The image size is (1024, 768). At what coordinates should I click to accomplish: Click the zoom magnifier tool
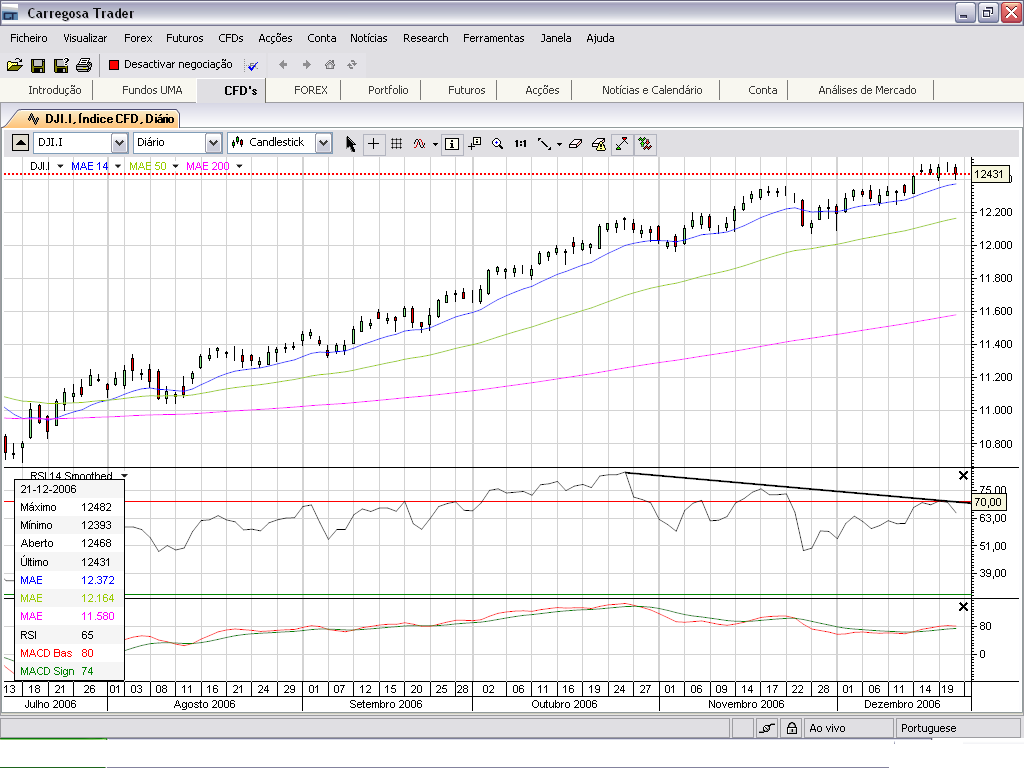(x=497, y=143)
